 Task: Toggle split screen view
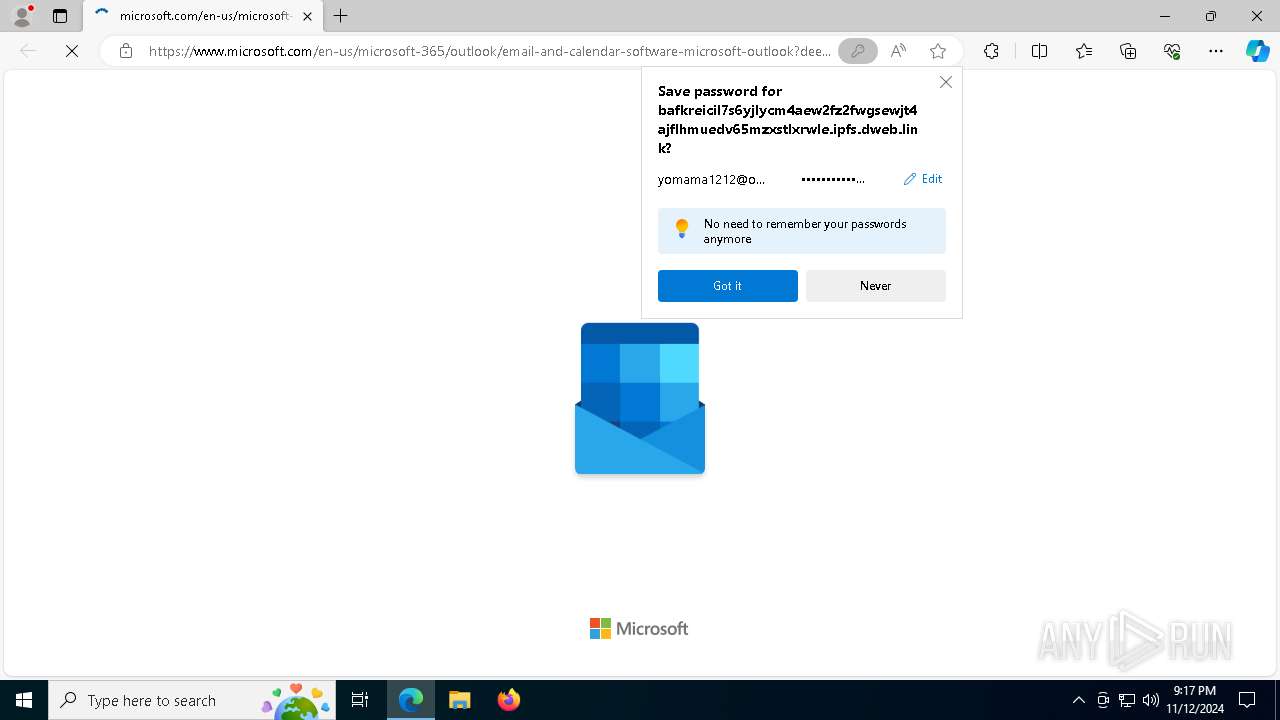click(x=1039, y=51)
